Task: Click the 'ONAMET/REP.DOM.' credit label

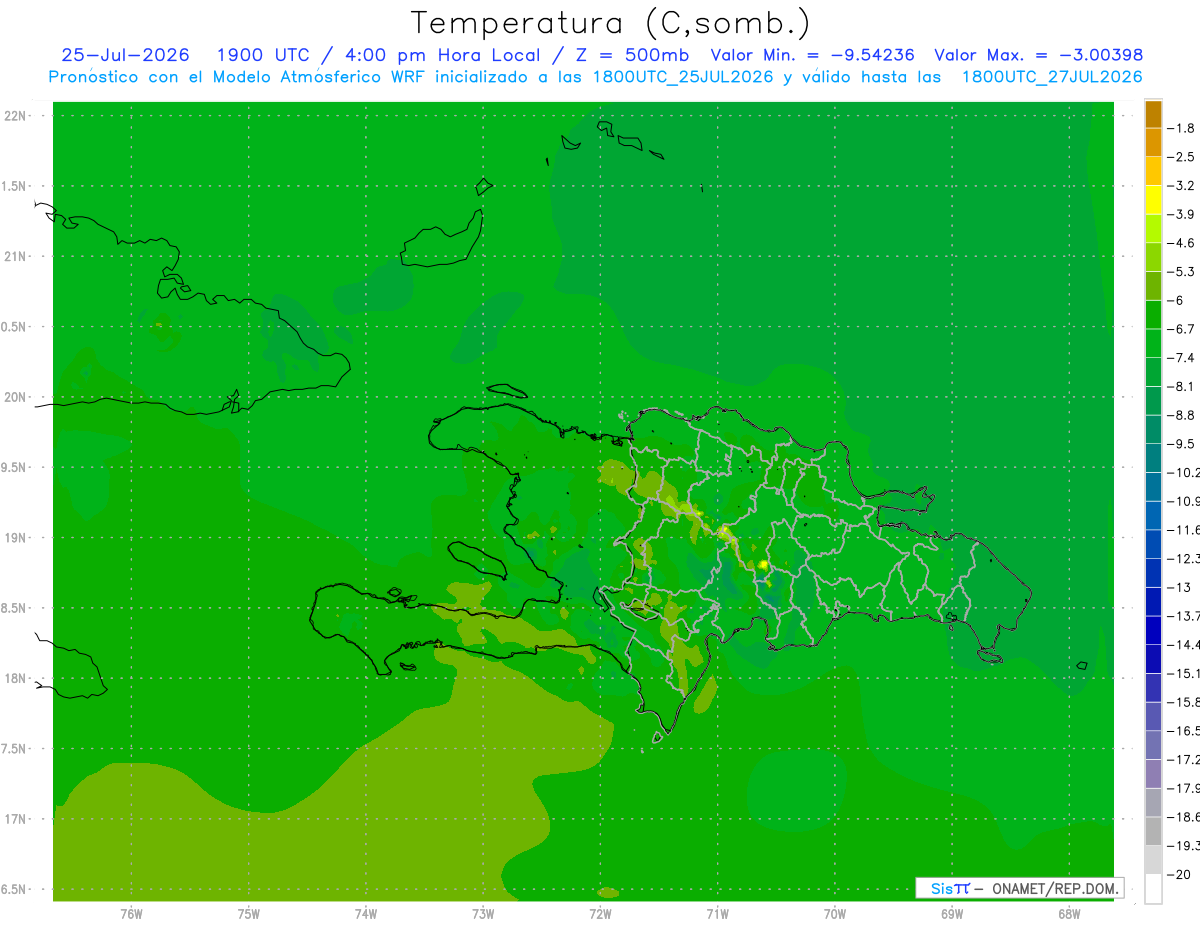Action: pyautogui.click(x=1054, y=888)
